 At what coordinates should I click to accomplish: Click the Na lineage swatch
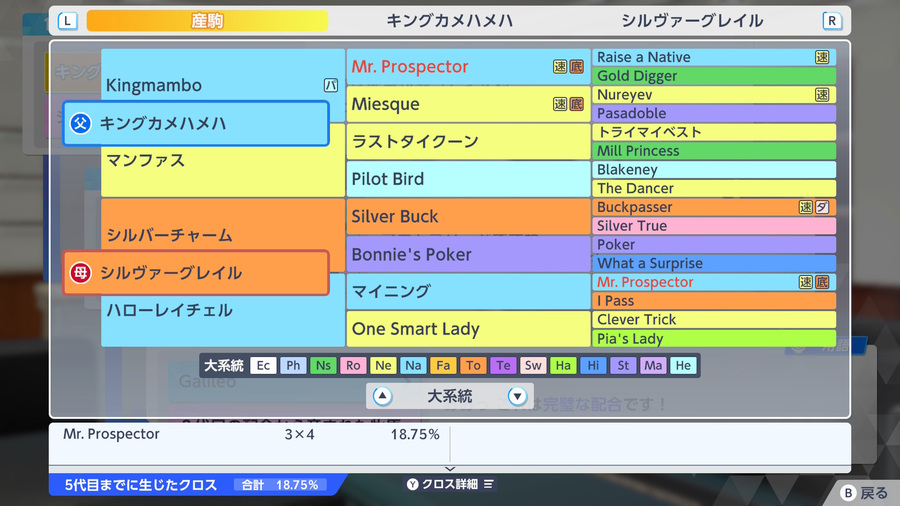click(x=413, y=365)
